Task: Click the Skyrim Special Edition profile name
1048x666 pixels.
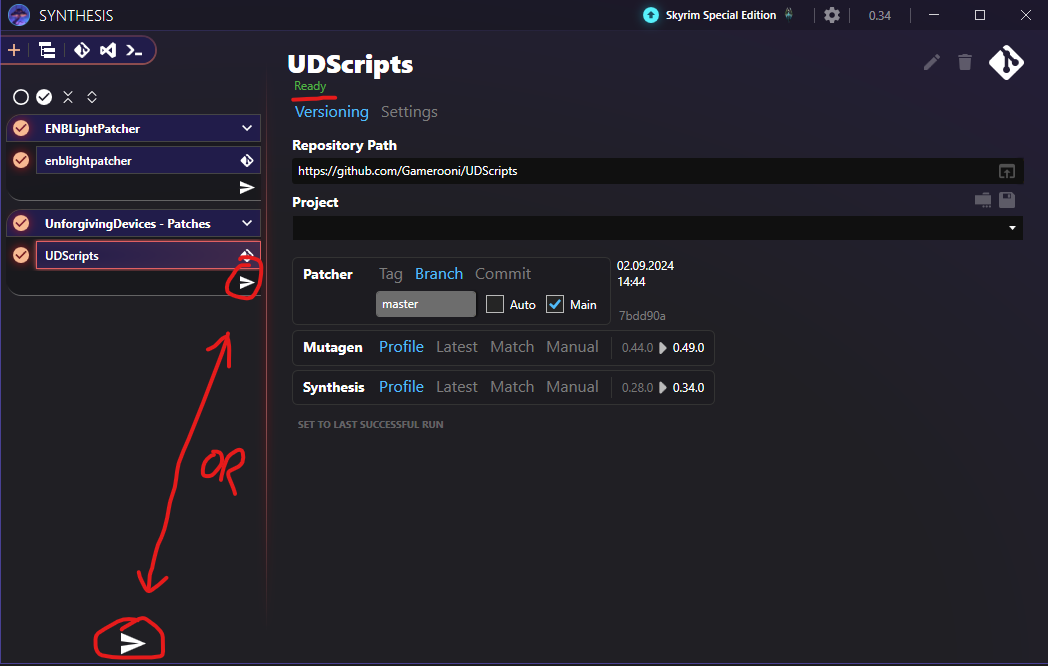Action: tap(720, 15)
